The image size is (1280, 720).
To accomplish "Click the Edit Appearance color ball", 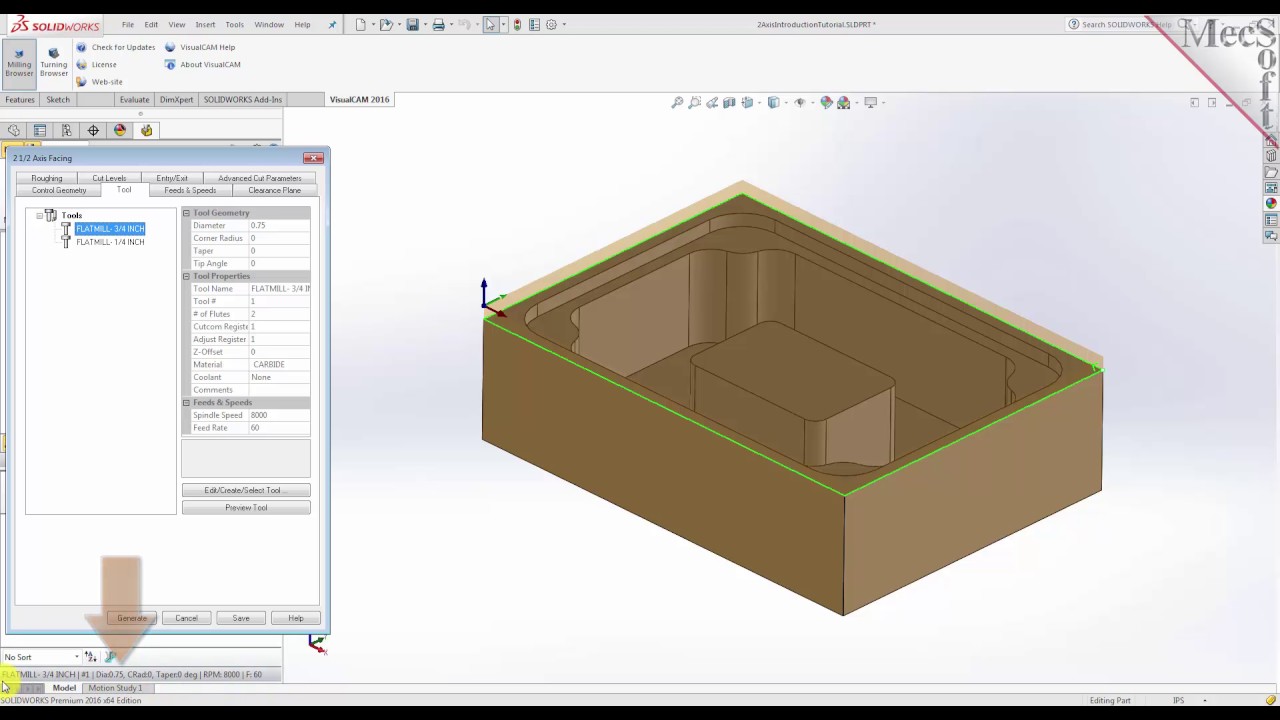I will (x=826, y=102).
